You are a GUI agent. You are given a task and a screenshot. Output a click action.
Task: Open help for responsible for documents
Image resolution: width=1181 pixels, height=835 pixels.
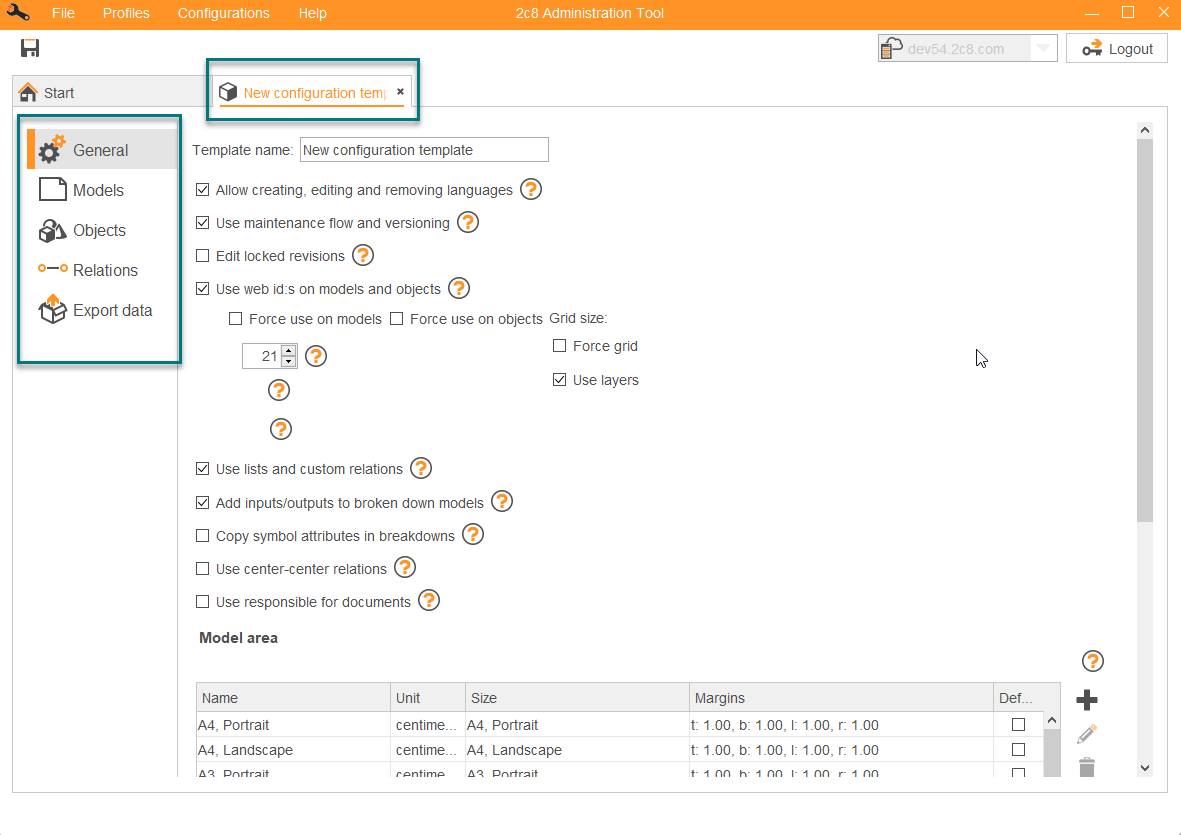coord(429,601)
